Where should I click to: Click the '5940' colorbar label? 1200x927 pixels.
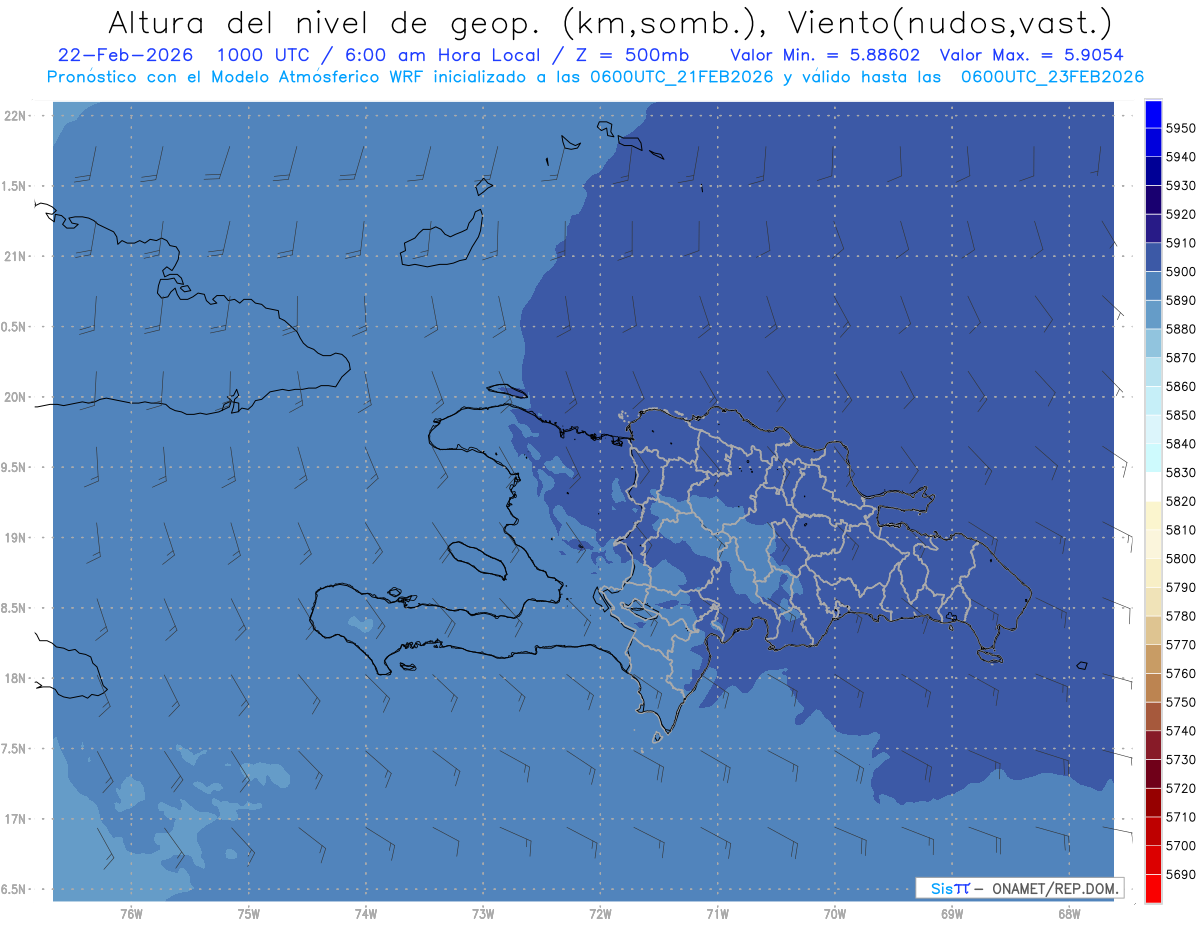click(x=1180, y=157)
